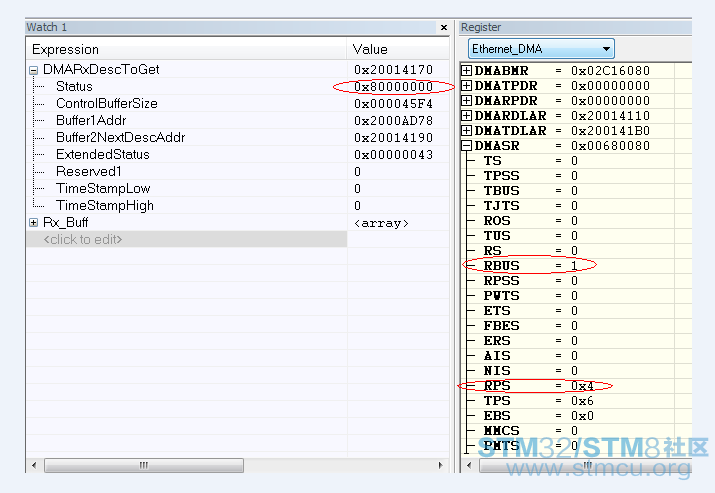
Task: Click the DMASR value 0x00680080
Action: [611, 146]
